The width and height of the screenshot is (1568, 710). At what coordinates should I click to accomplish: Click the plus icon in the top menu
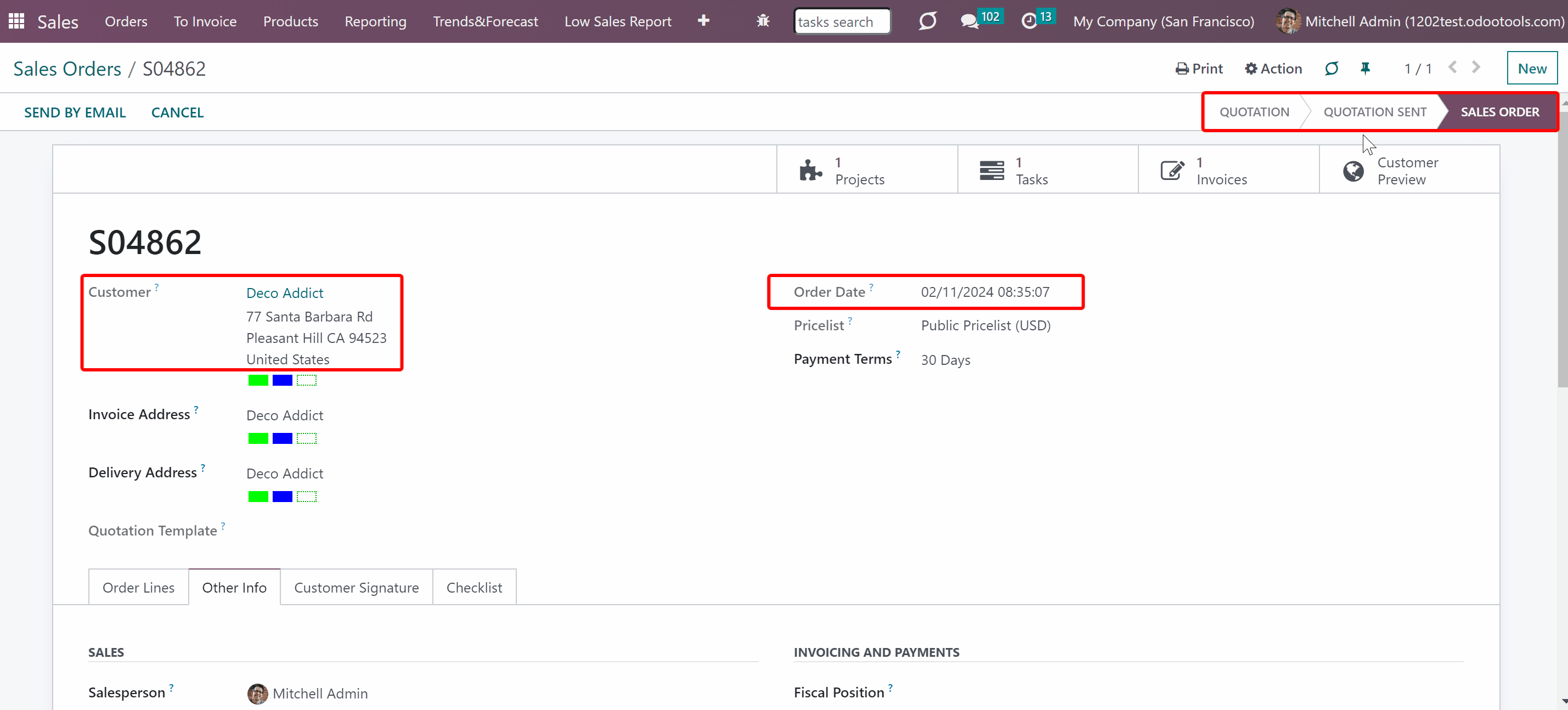click(704, 21)
